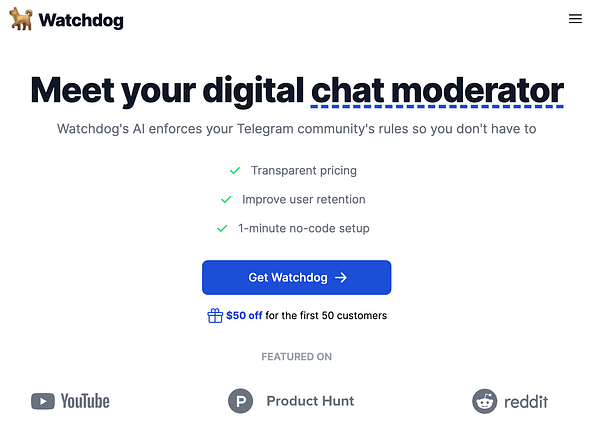Click the checkmark beside Improve user retention
This screenshot has height=430, width=600.
(226, 199)
